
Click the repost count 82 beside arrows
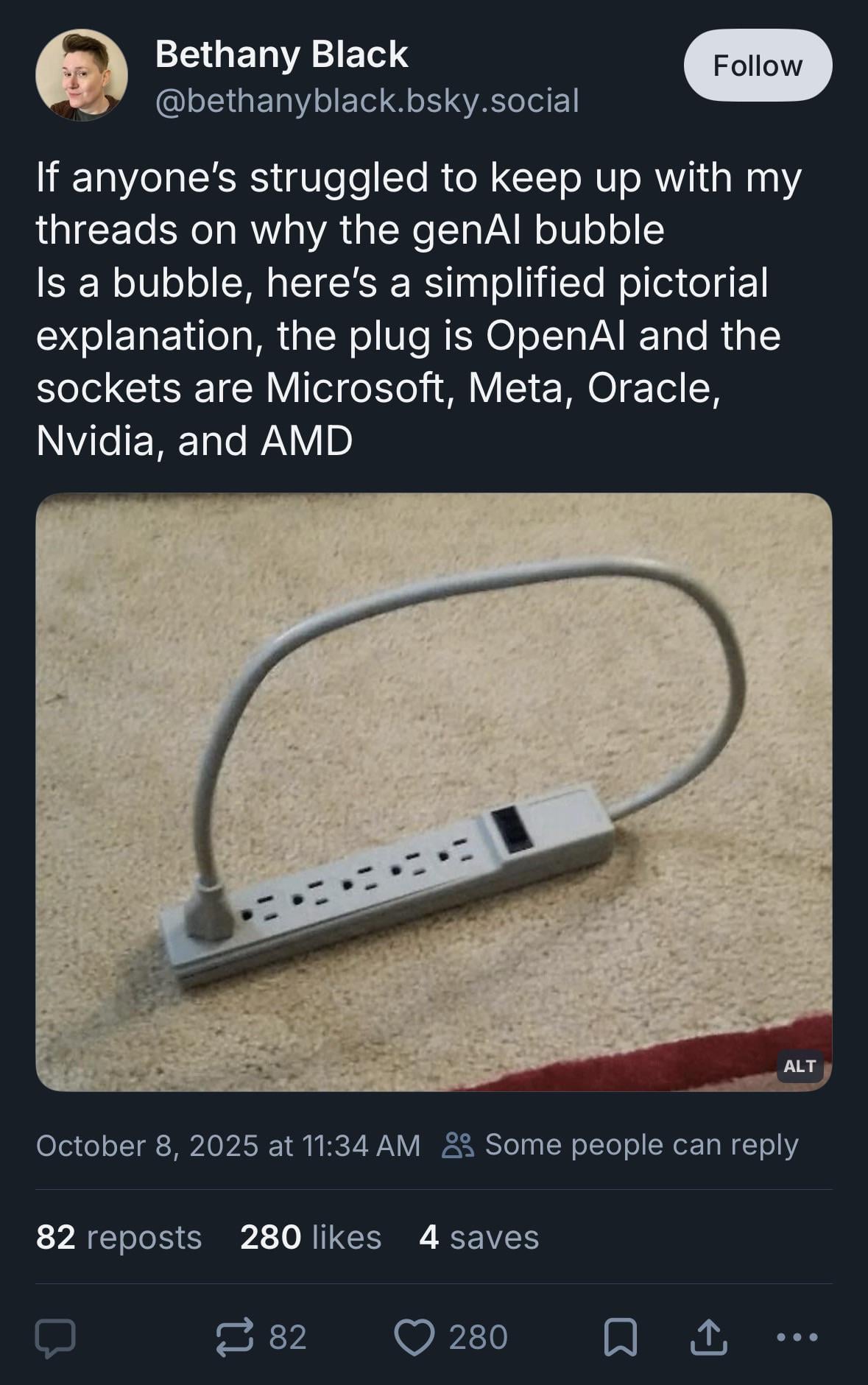pyautogui.click(x=288, y=1337)
